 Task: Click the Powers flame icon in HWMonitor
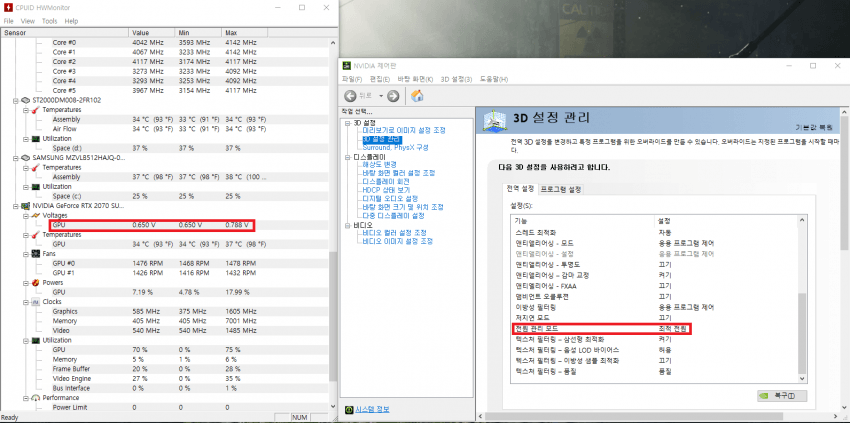35,283
